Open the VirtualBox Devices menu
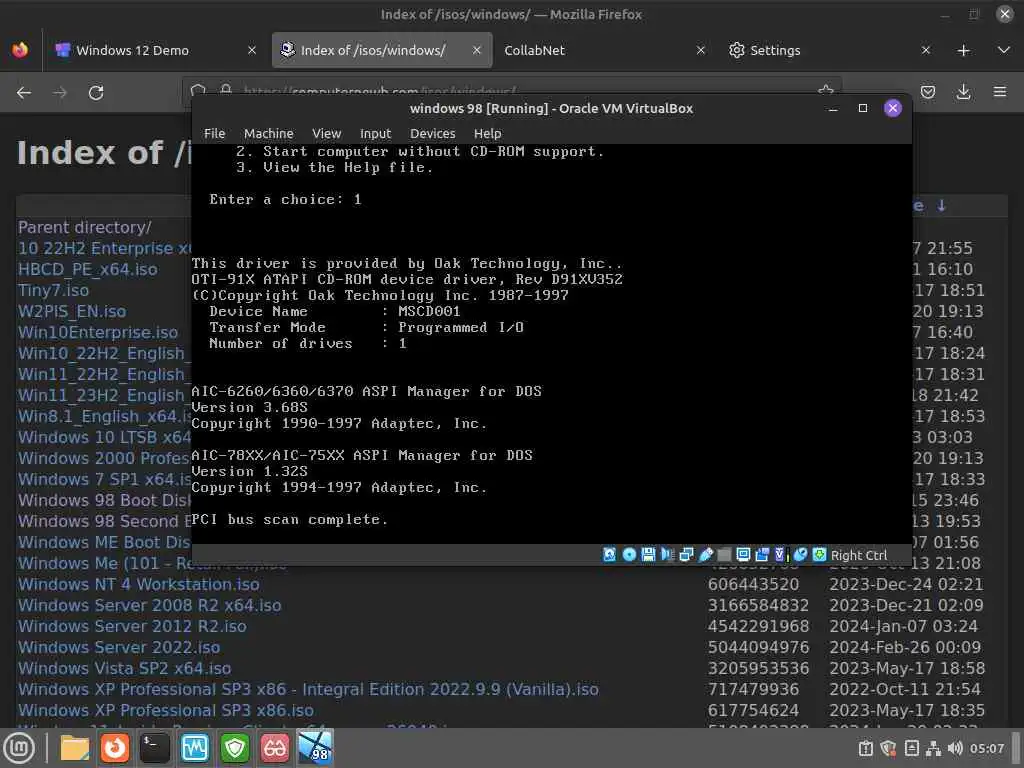1024x768 pixels. coord(432,133)
